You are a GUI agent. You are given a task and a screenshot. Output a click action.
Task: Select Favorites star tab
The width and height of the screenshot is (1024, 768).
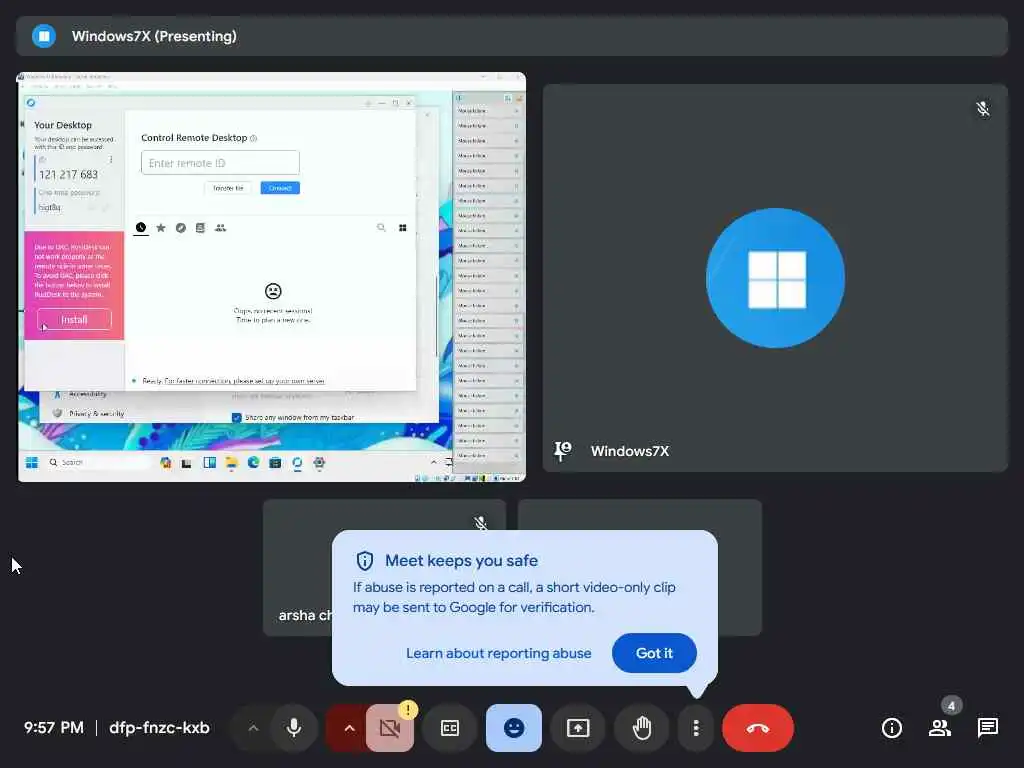[161, 227]
